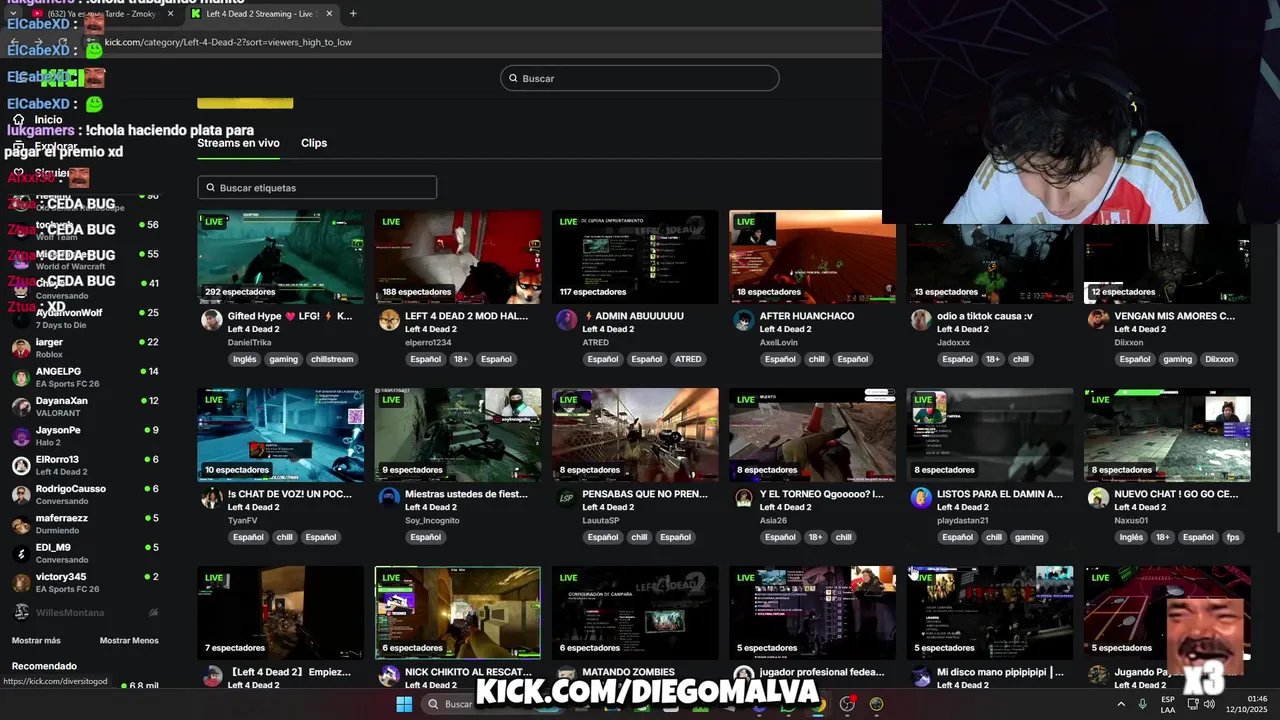
Task: Open the 292 espectadores Gifted Hype stream thumbnail
Action: click(x=281, y=257)
